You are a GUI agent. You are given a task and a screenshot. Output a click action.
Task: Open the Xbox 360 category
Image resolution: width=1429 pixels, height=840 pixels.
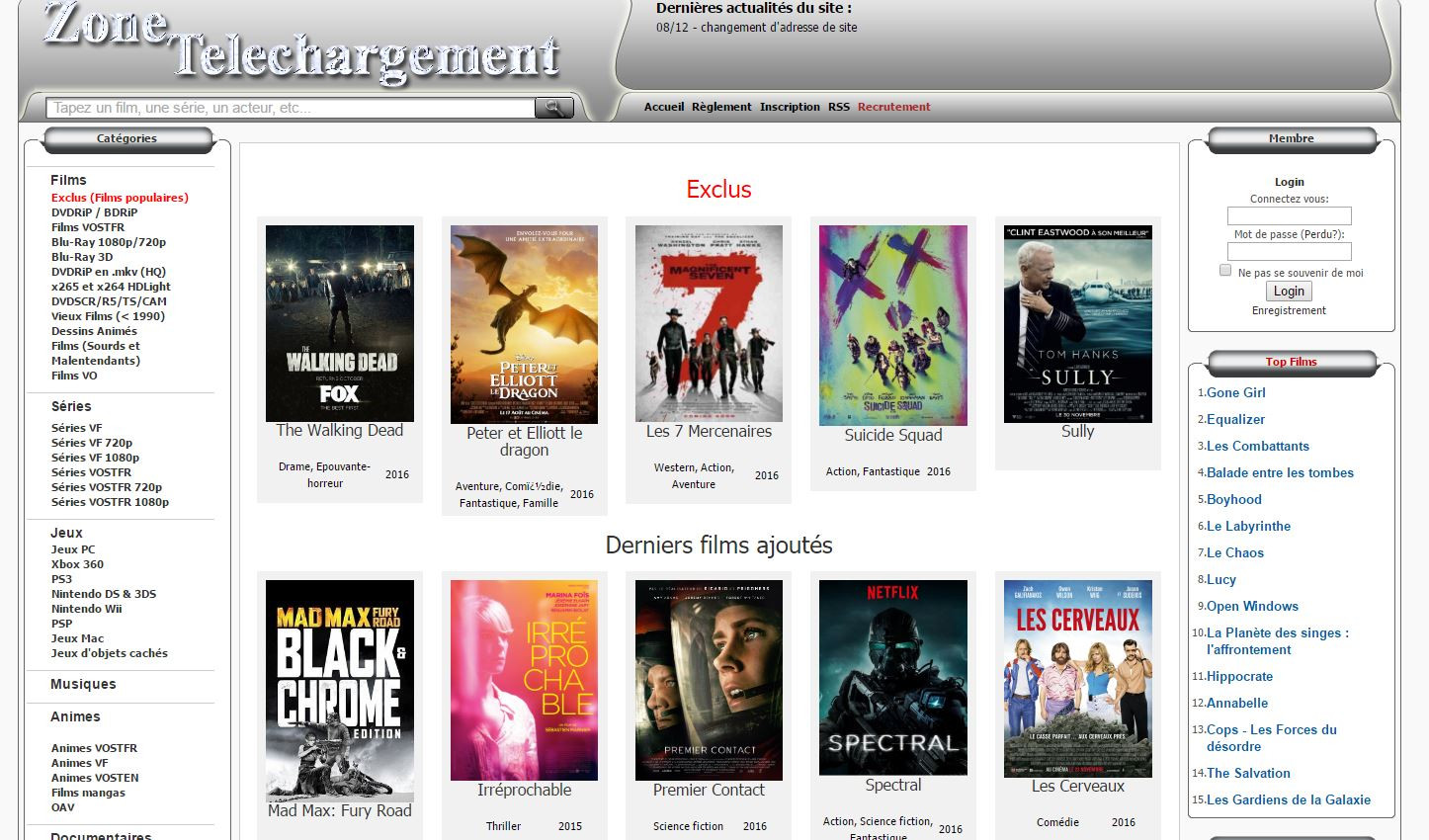click(77, 564)
